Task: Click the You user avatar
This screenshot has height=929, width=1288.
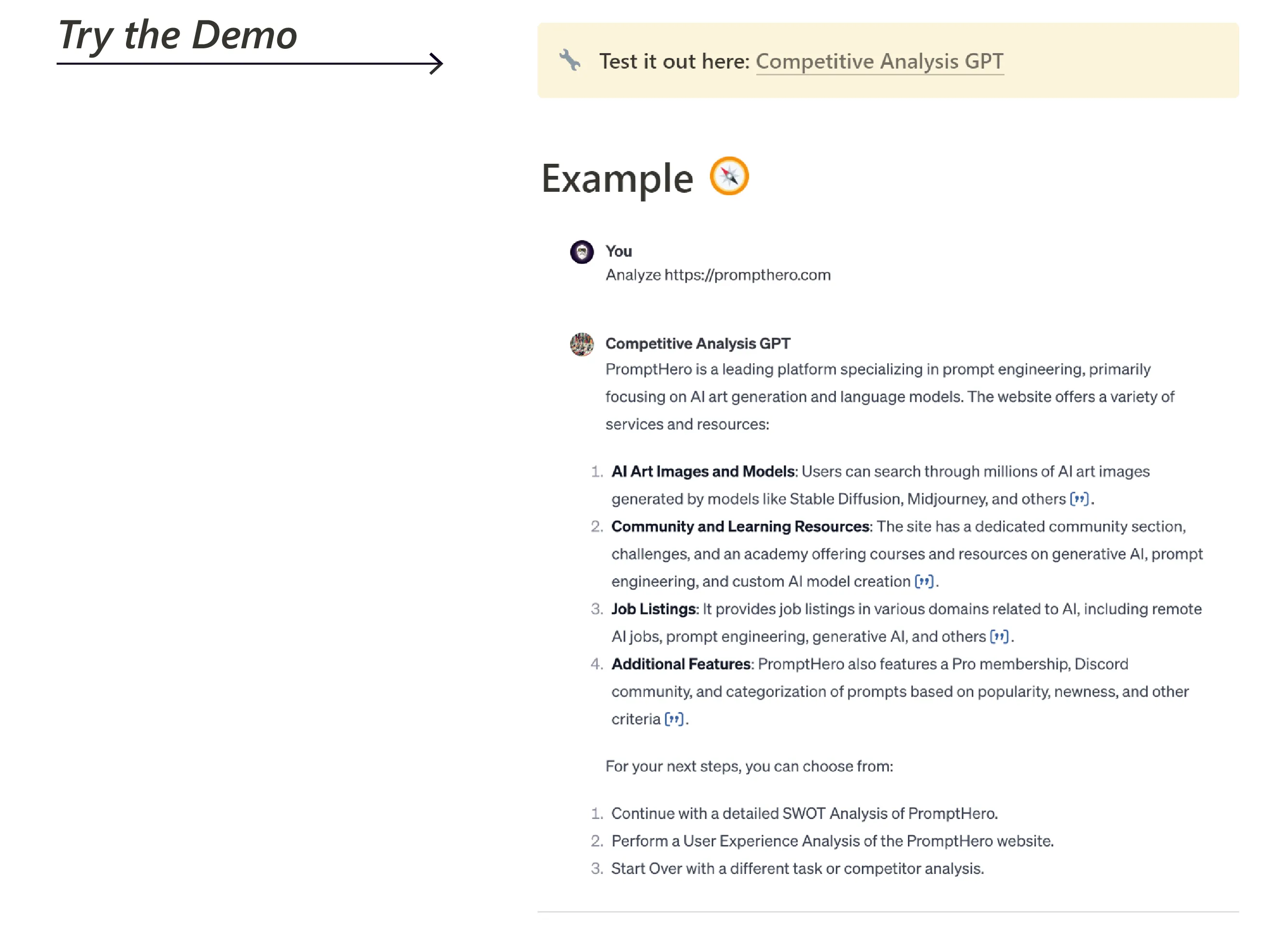Action: click(x=581, y=252)
